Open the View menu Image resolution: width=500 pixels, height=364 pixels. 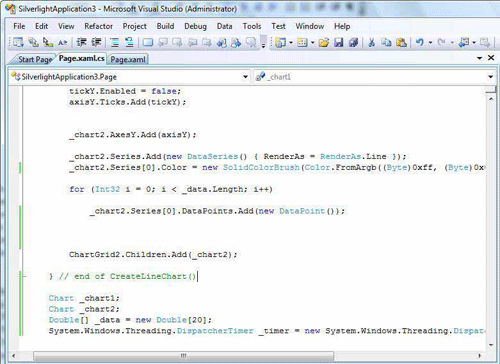coord(66,26)
